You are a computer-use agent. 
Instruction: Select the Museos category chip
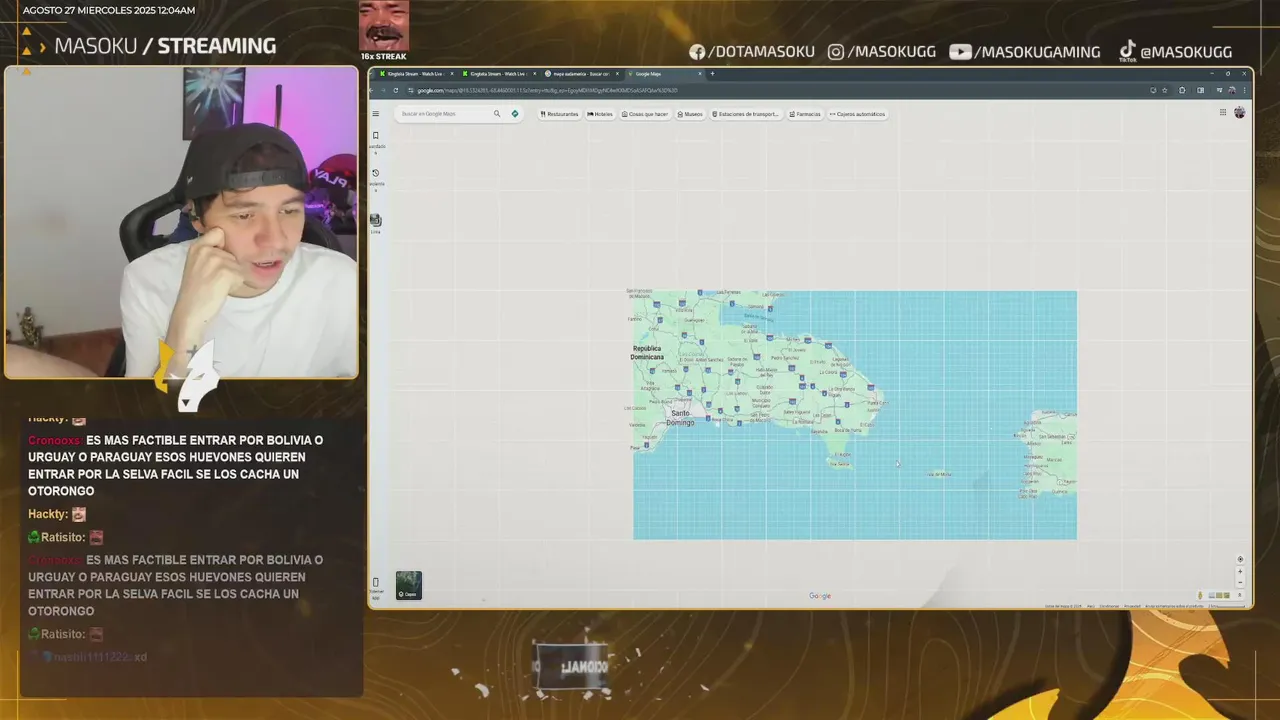point(690,114)
